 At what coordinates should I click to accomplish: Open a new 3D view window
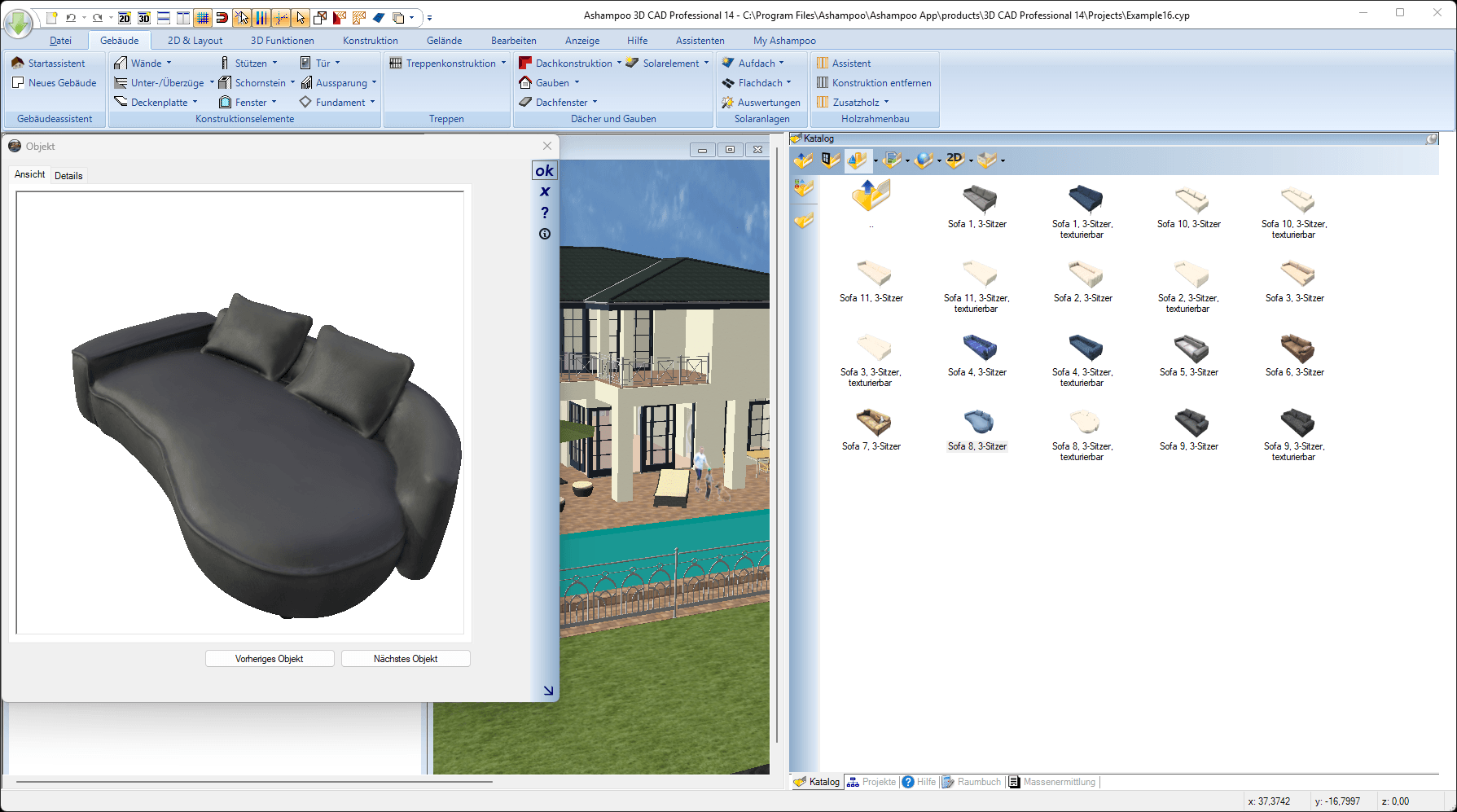[x=144, y=17]
